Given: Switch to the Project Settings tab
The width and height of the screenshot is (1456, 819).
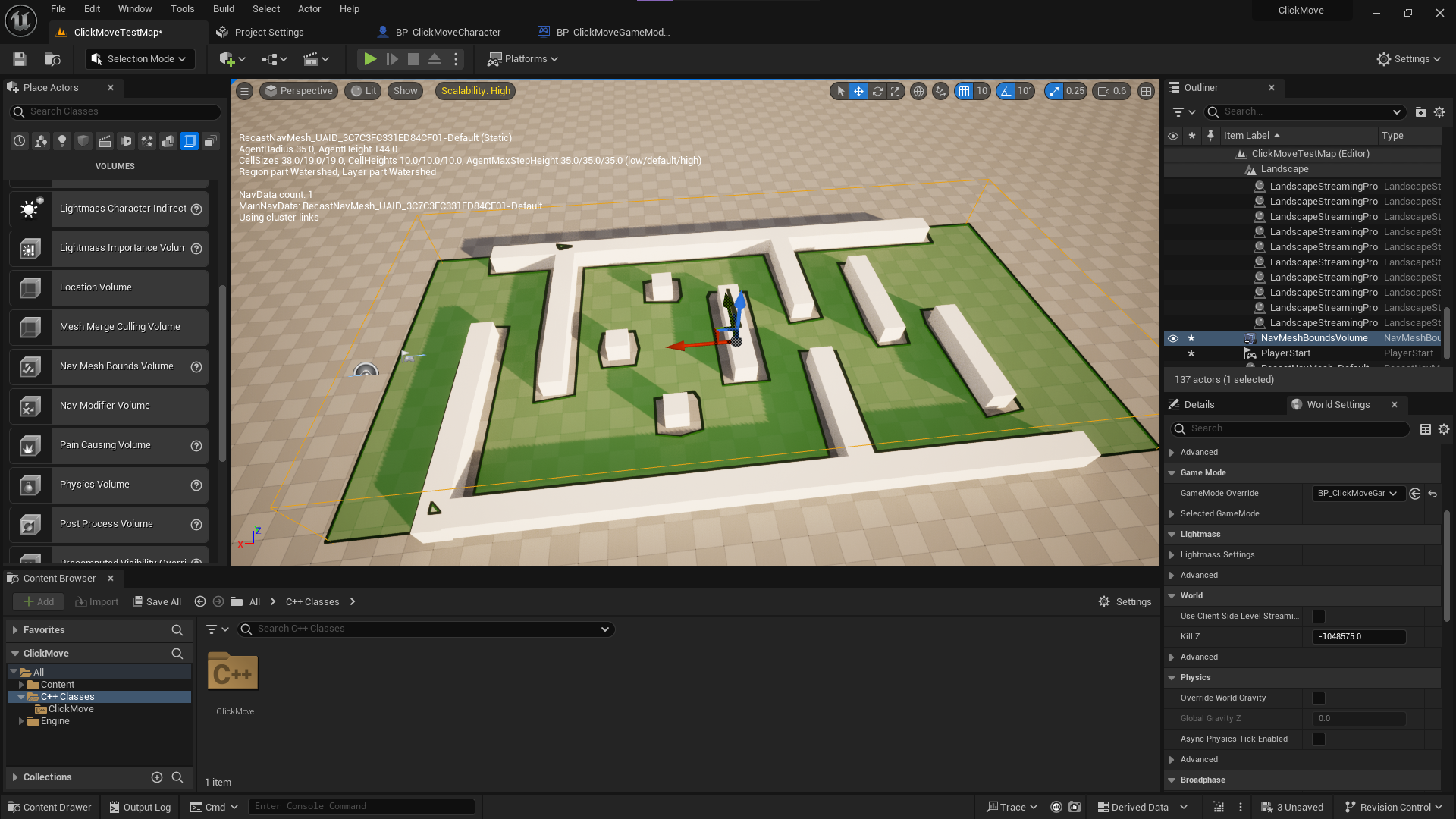Looking at the screenshot, I should (x=268, y=33).
